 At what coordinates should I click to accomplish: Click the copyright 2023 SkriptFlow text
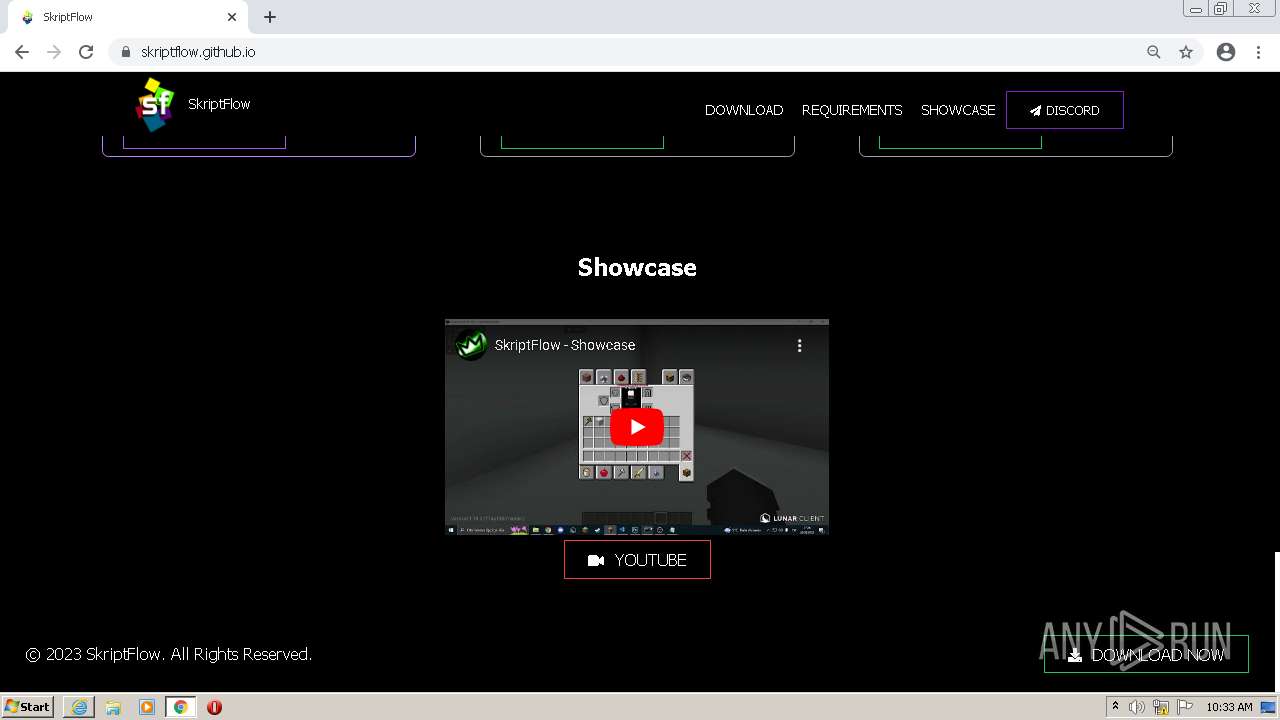point(169,654)
